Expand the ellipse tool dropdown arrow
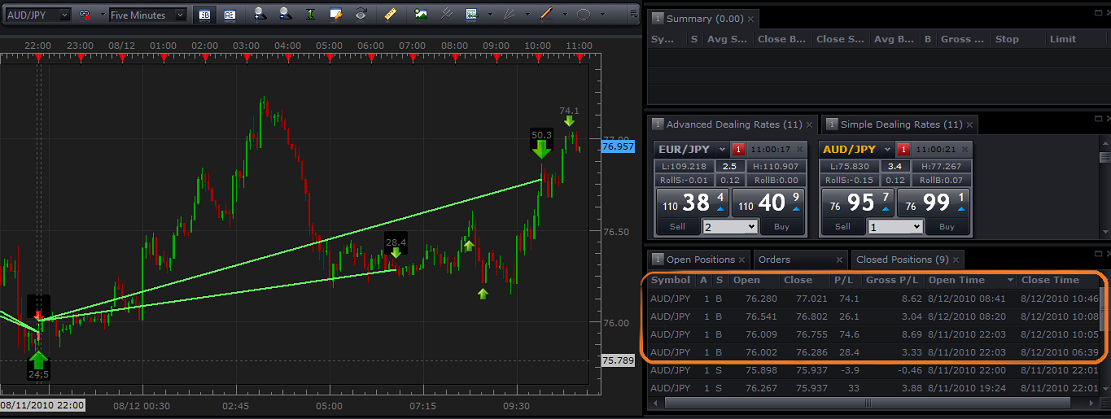 602,14
